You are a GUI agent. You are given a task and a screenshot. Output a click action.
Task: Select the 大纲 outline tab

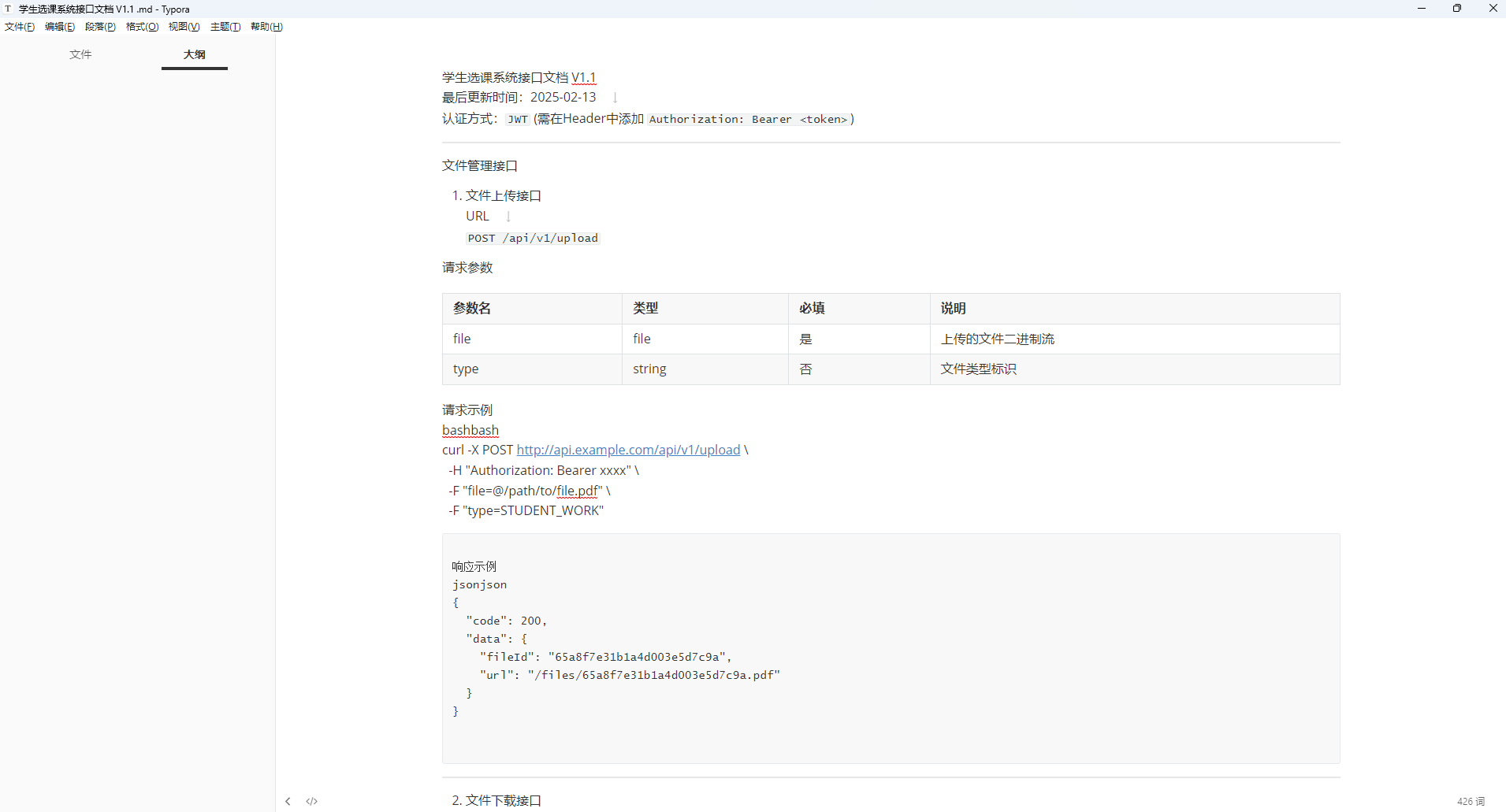click(x=195, y=54)
